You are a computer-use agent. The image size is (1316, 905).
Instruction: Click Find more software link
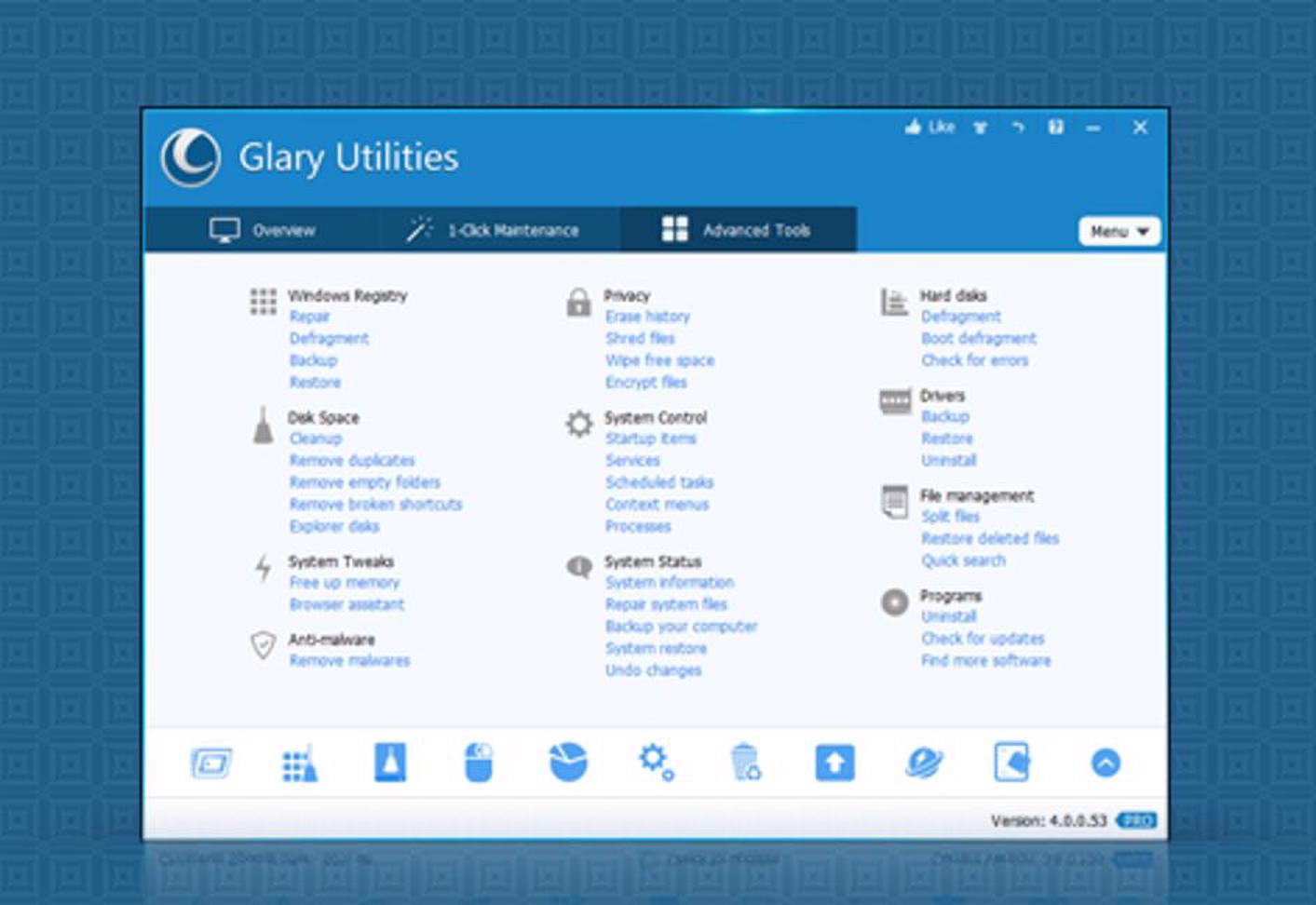[985, 661]
